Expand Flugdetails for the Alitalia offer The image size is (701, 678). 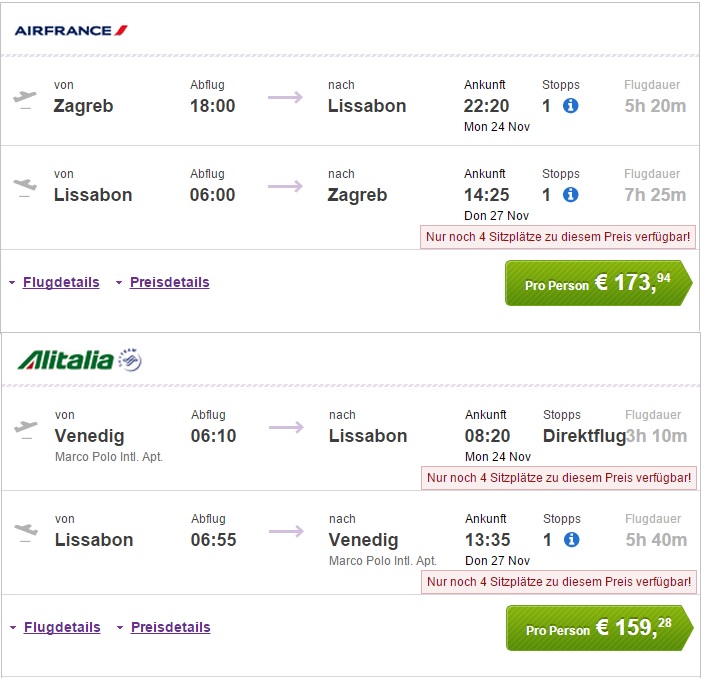(x=62, y=628)
